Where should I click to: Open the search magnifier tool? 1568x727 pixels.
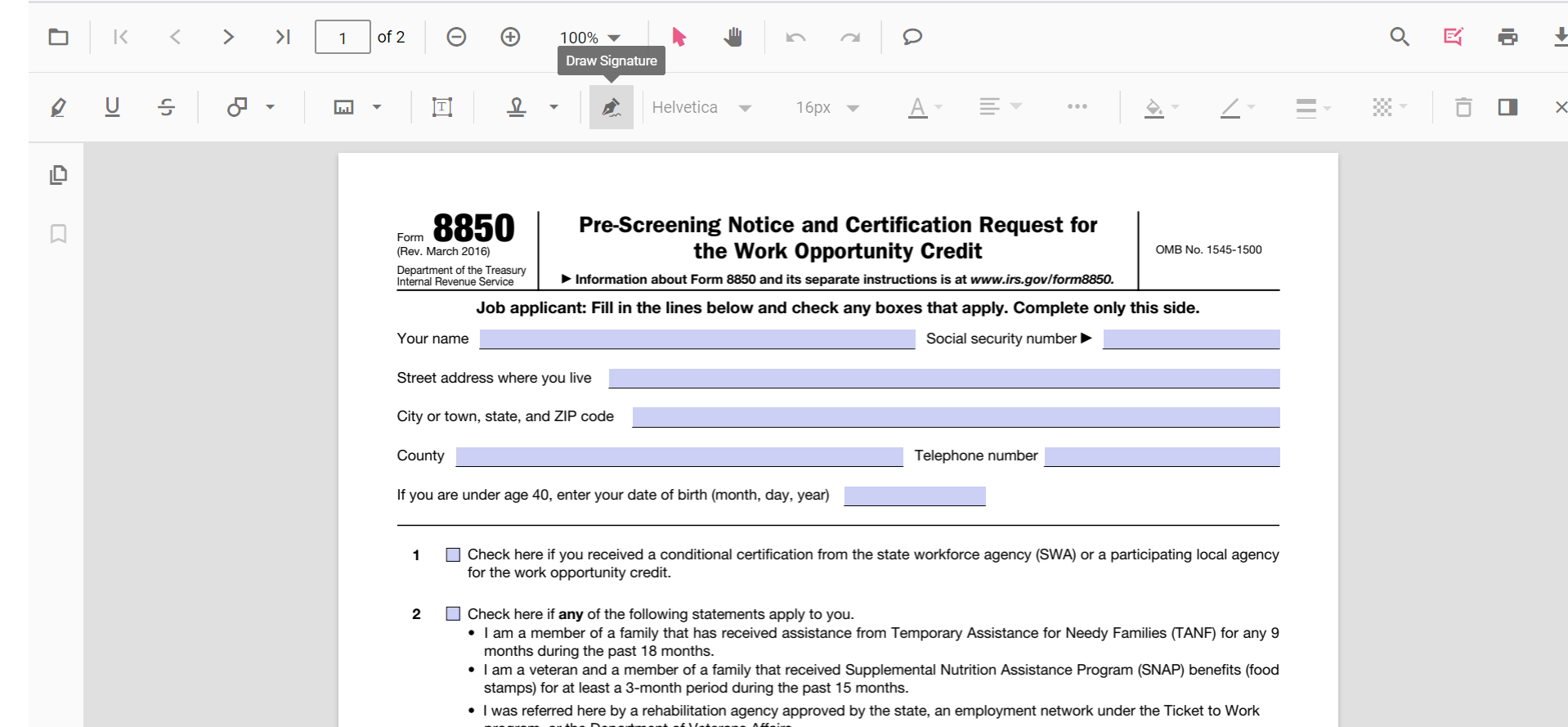pos(1399,37)
